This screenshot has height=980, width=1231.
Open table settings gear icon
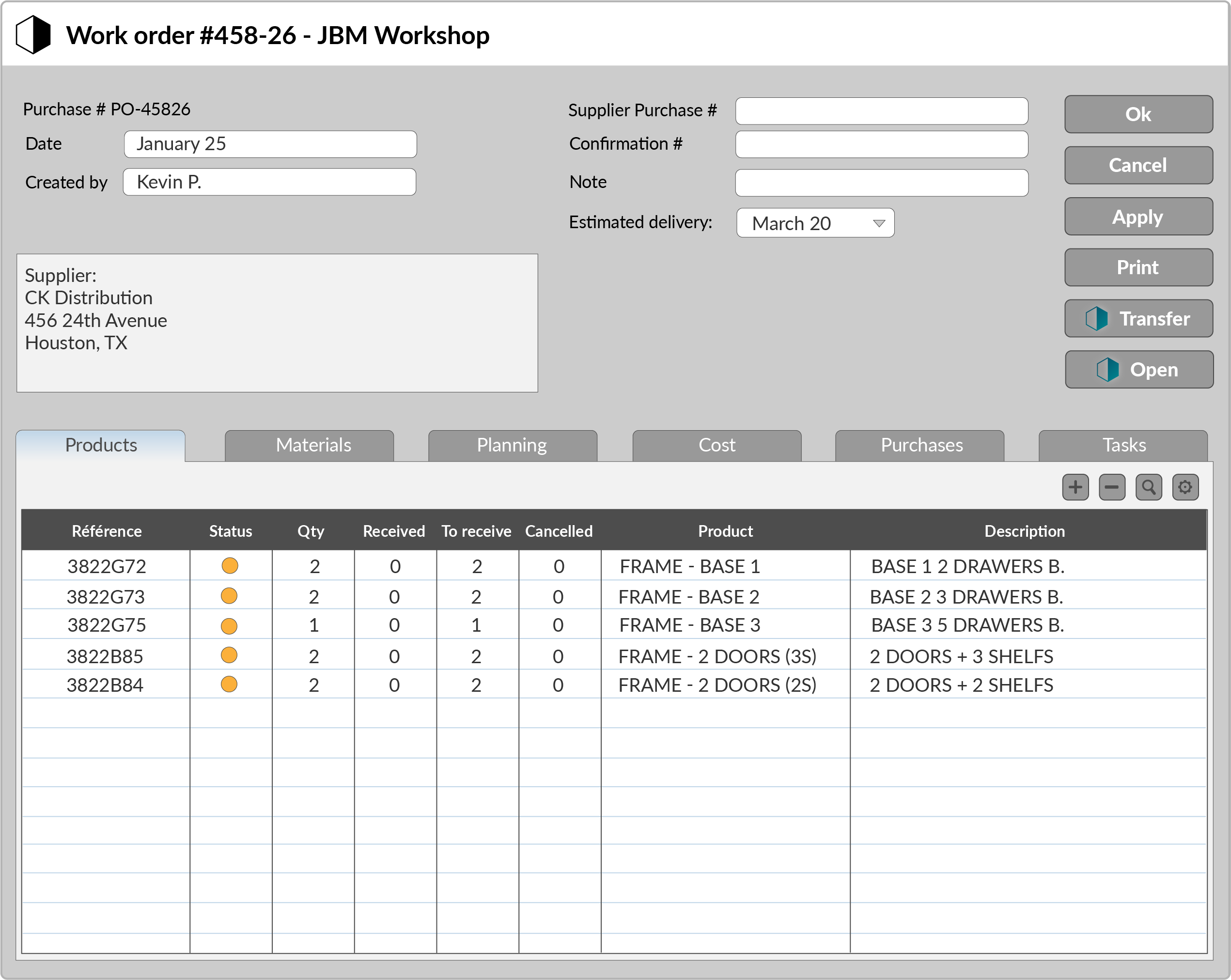point(1185,487)
